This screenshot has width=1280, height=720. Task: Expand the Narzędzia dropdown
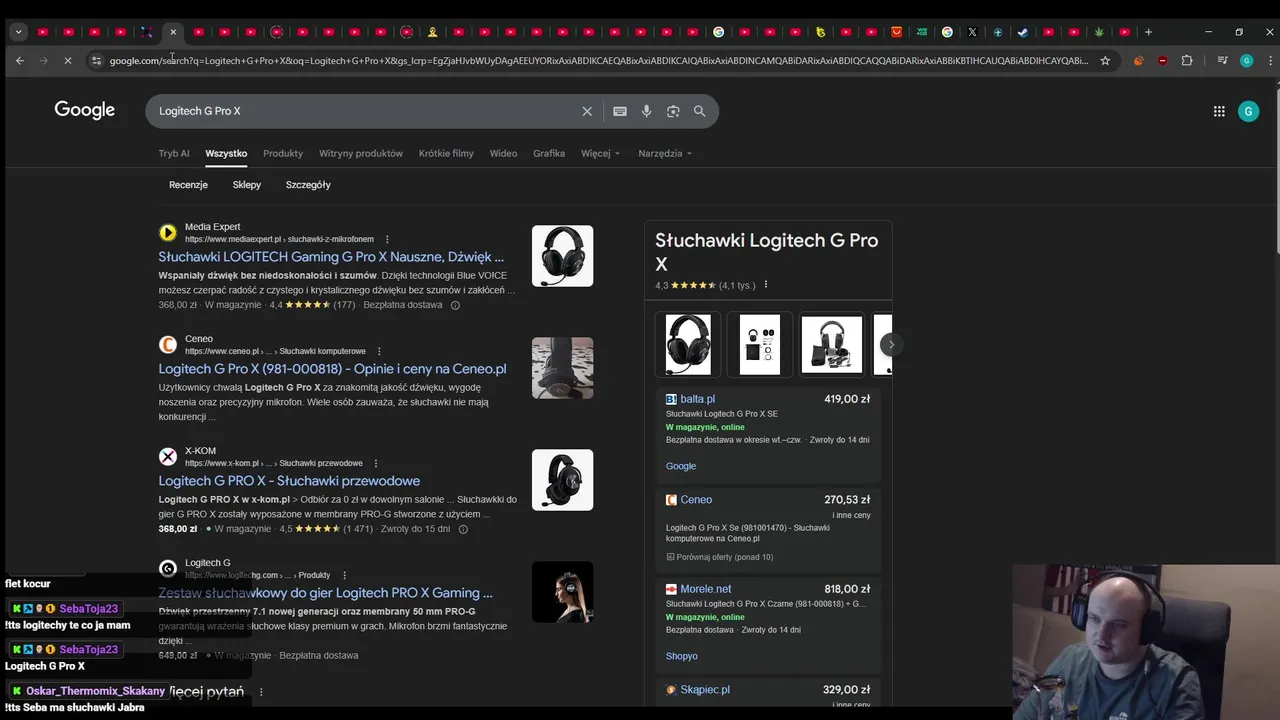pos(665,153)
